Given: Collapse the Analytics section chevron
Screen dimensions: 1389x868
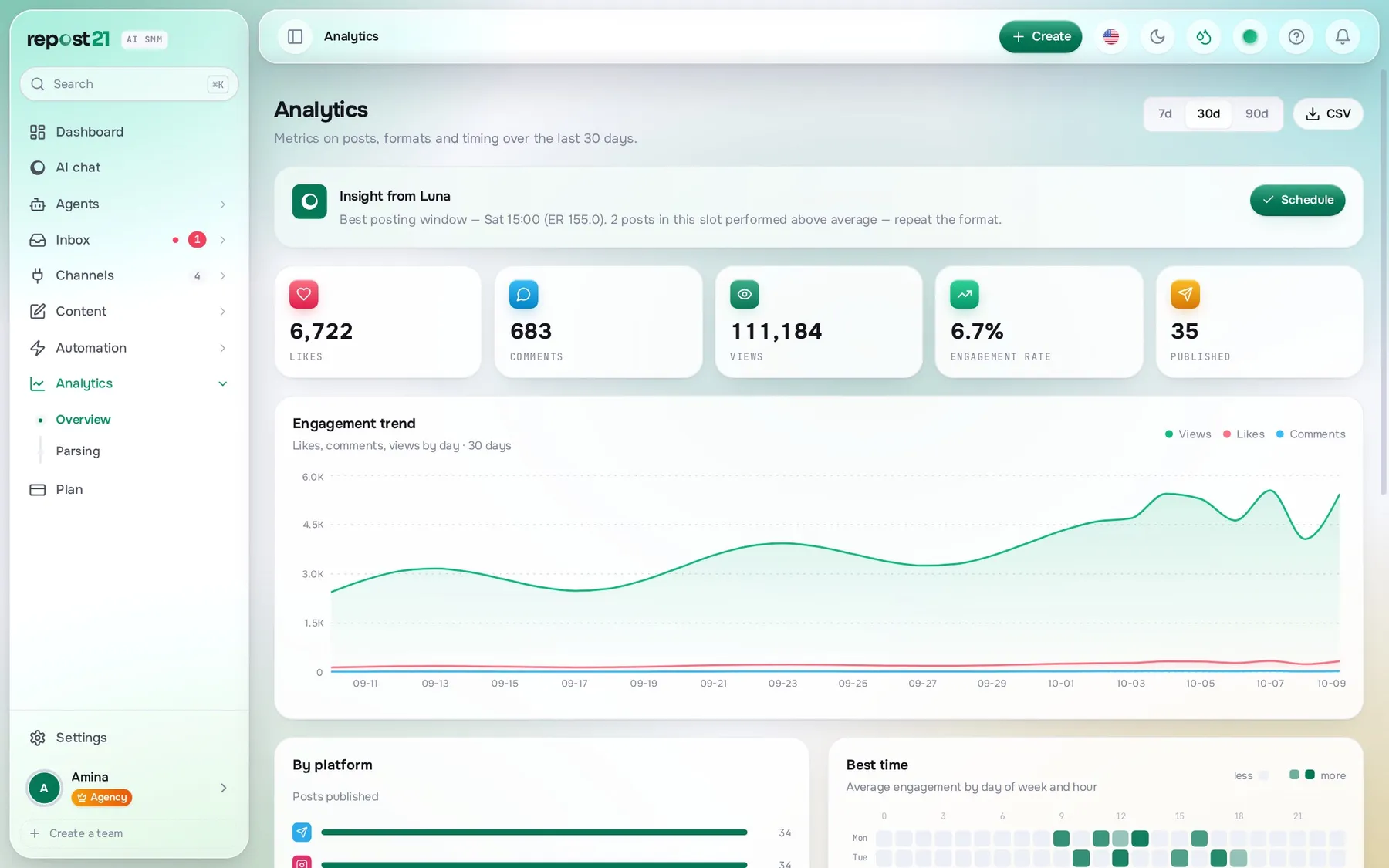Looking at the screenshot, I should (x=222, y=383).
